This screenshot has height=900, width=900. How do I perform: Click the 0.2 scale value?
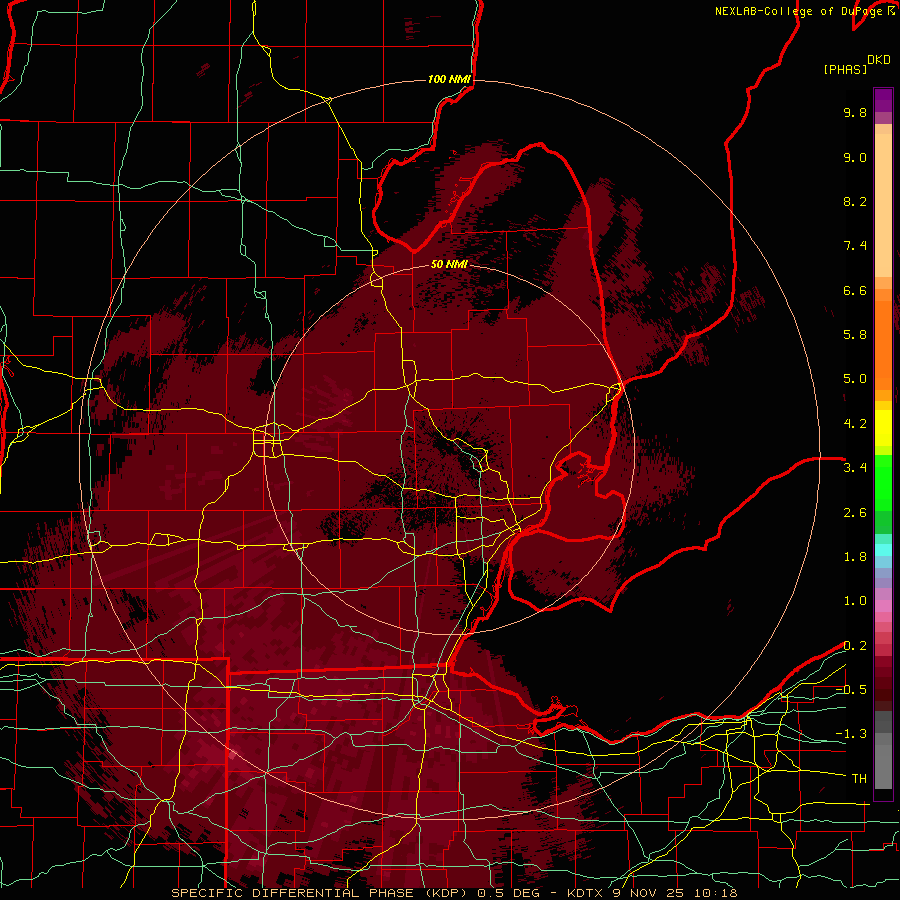click(855, 646)
